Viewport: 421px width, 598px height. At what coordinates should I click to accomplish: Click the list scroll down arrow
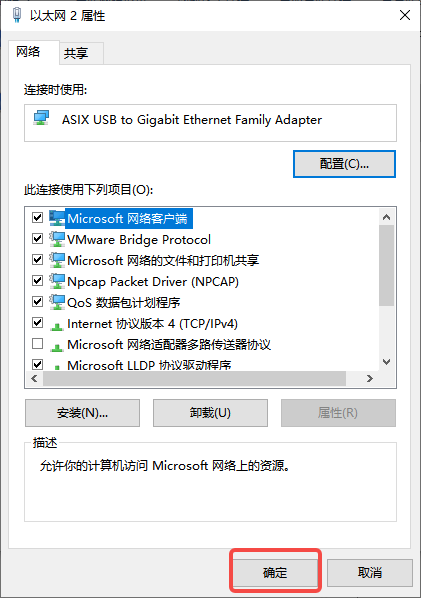(x=386, y=362)
